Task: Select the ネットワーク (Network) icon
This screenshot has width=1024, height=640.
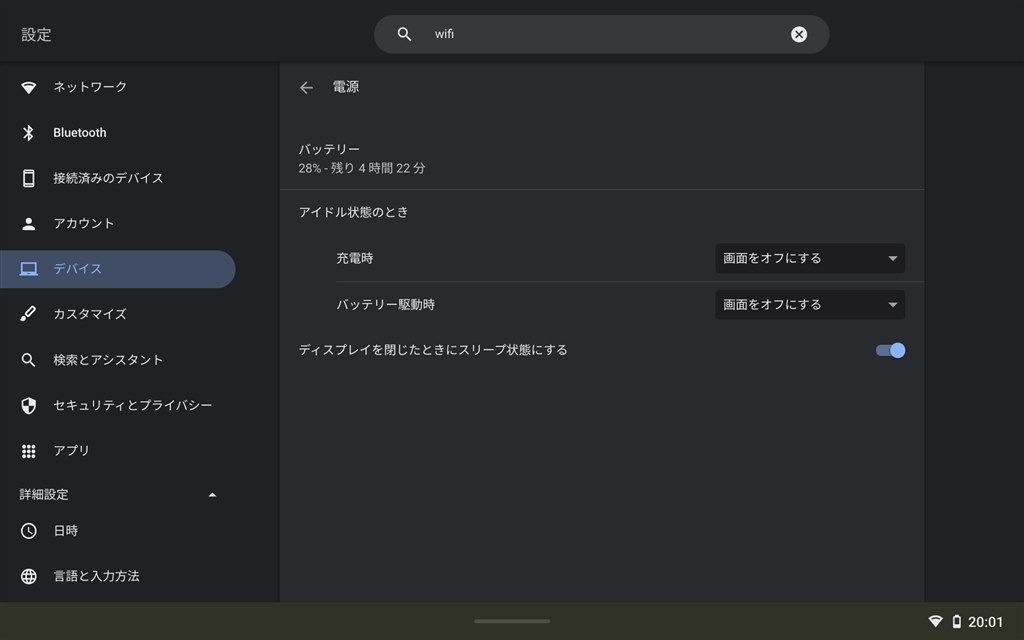Action: (28, 87)
